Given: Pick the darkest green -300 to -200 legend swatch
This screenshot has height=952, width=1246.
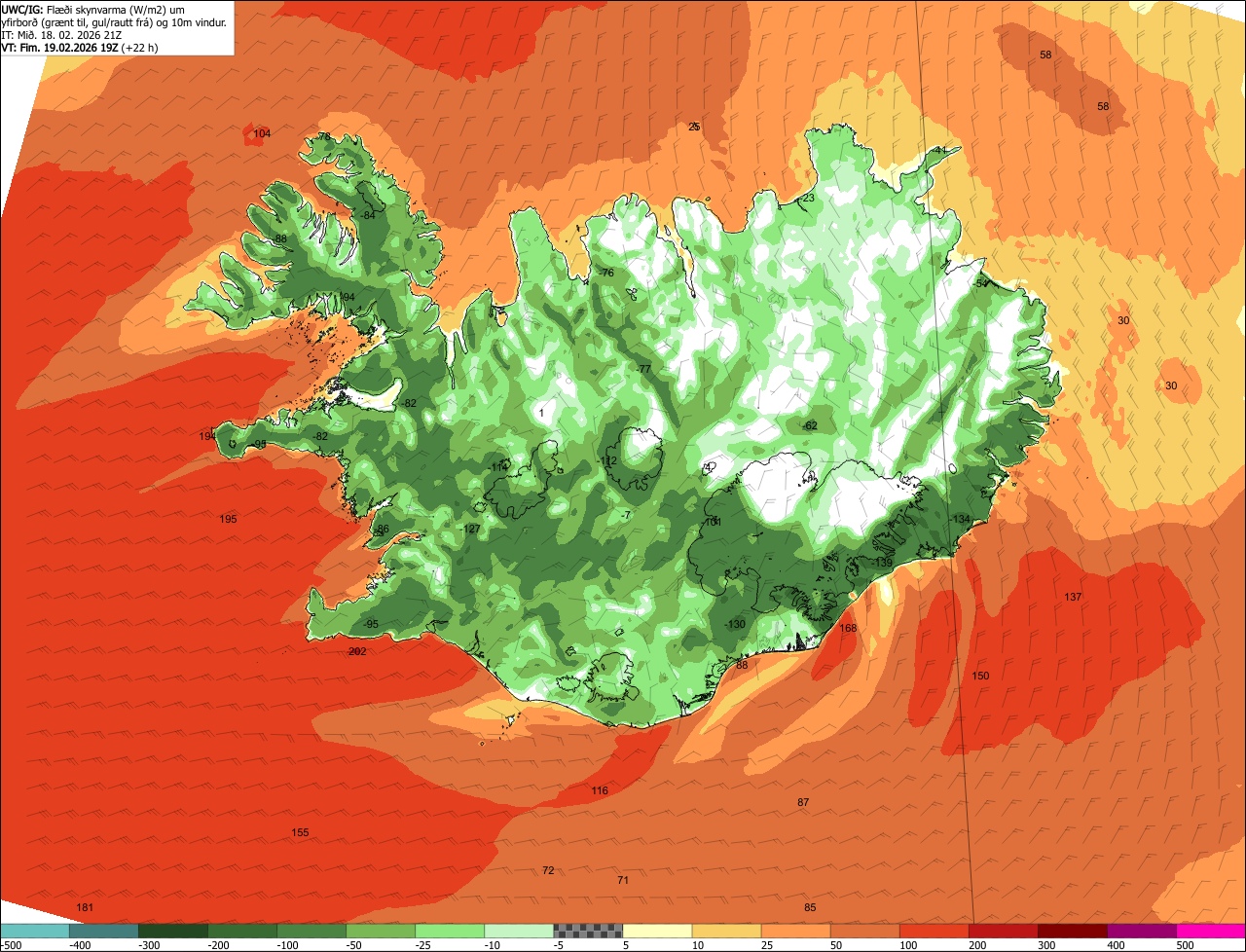Looking at the screenshot, I should coord(172,931).
